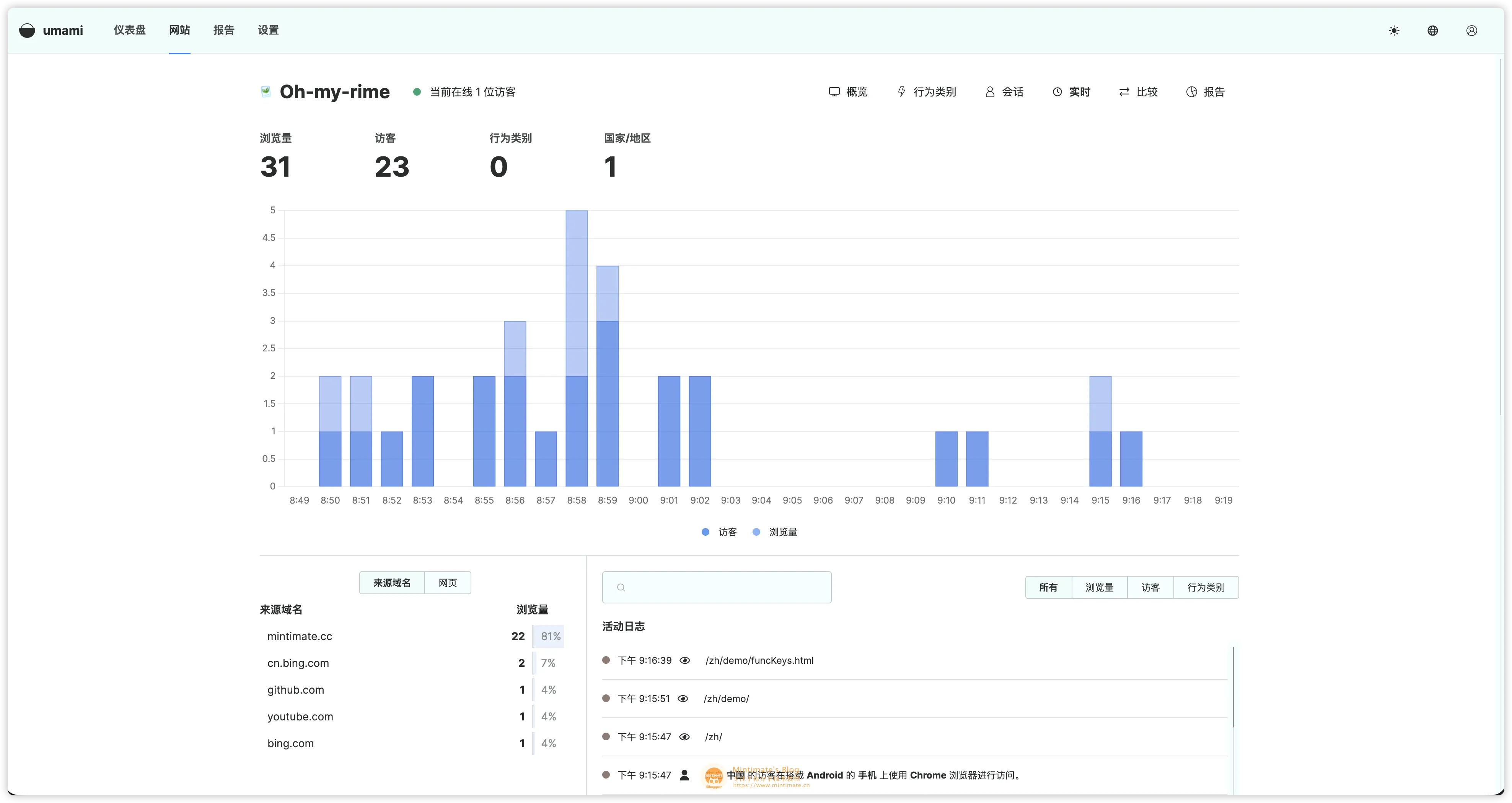Click the umami logo icon

pyautogui.click(x=27, y=31)
